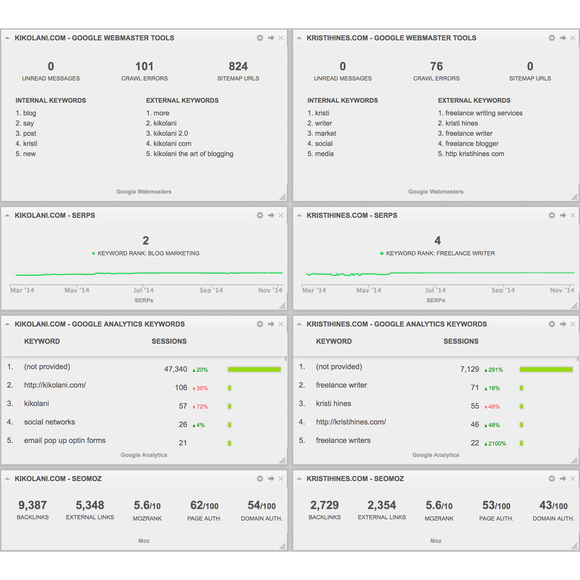580x580 pixels.
Task: Click share arrow on Kikolani.com Google Webmaster Tools widget
Action: (271, 38)
